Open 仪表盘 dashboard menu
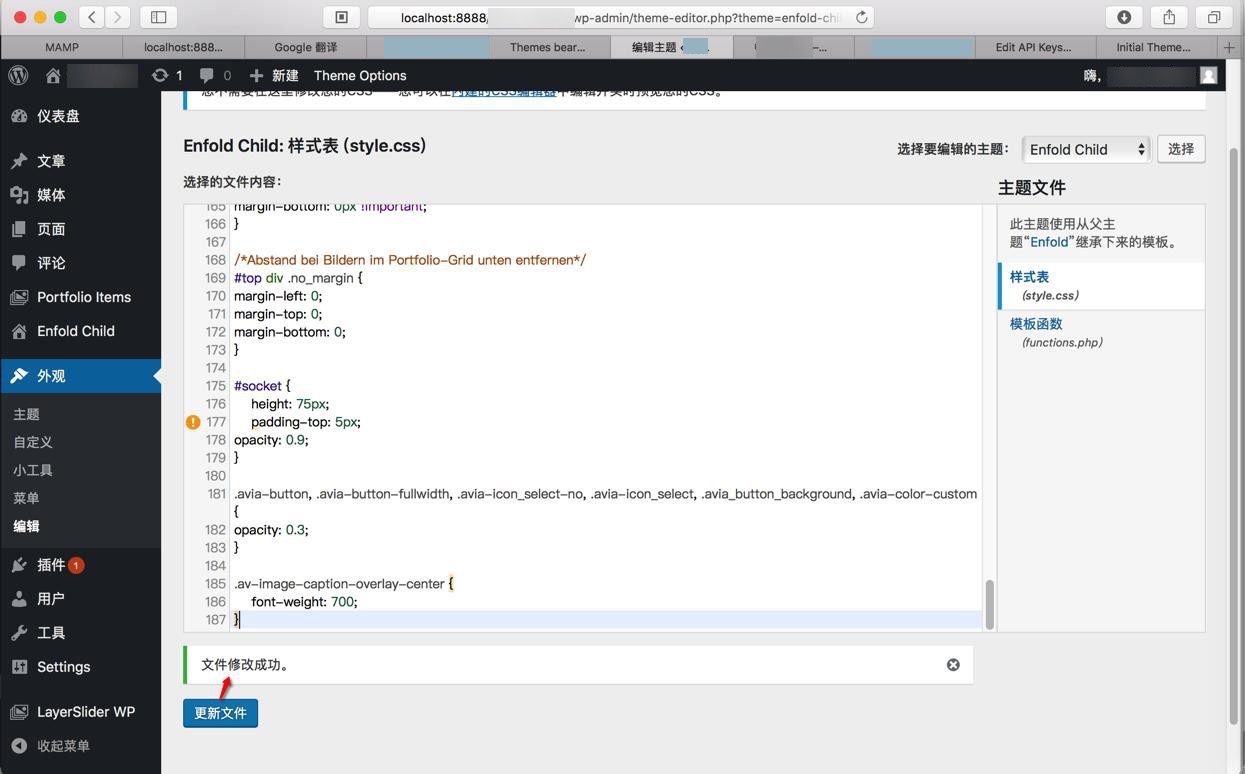Viewport: 1245px width, 774px height. click(x=80, y=116)
